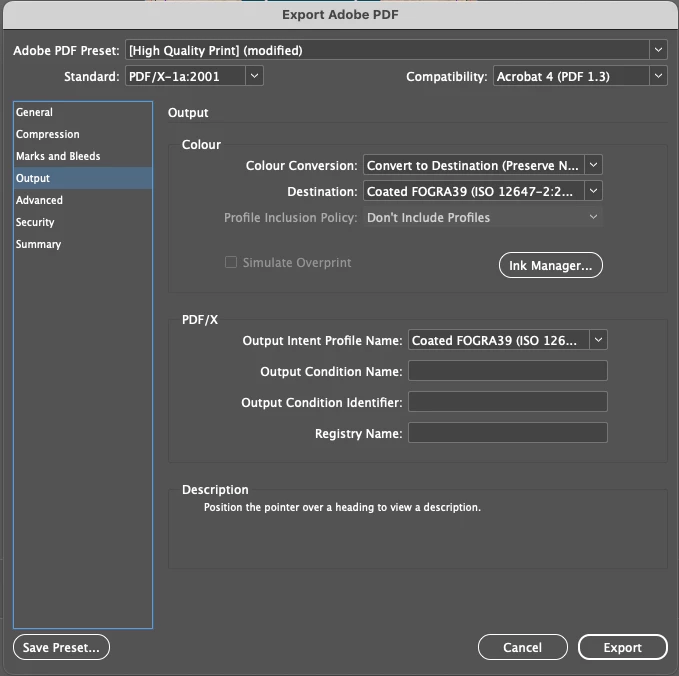
Task: Click the Colour section heading
Action: [201, 145]
